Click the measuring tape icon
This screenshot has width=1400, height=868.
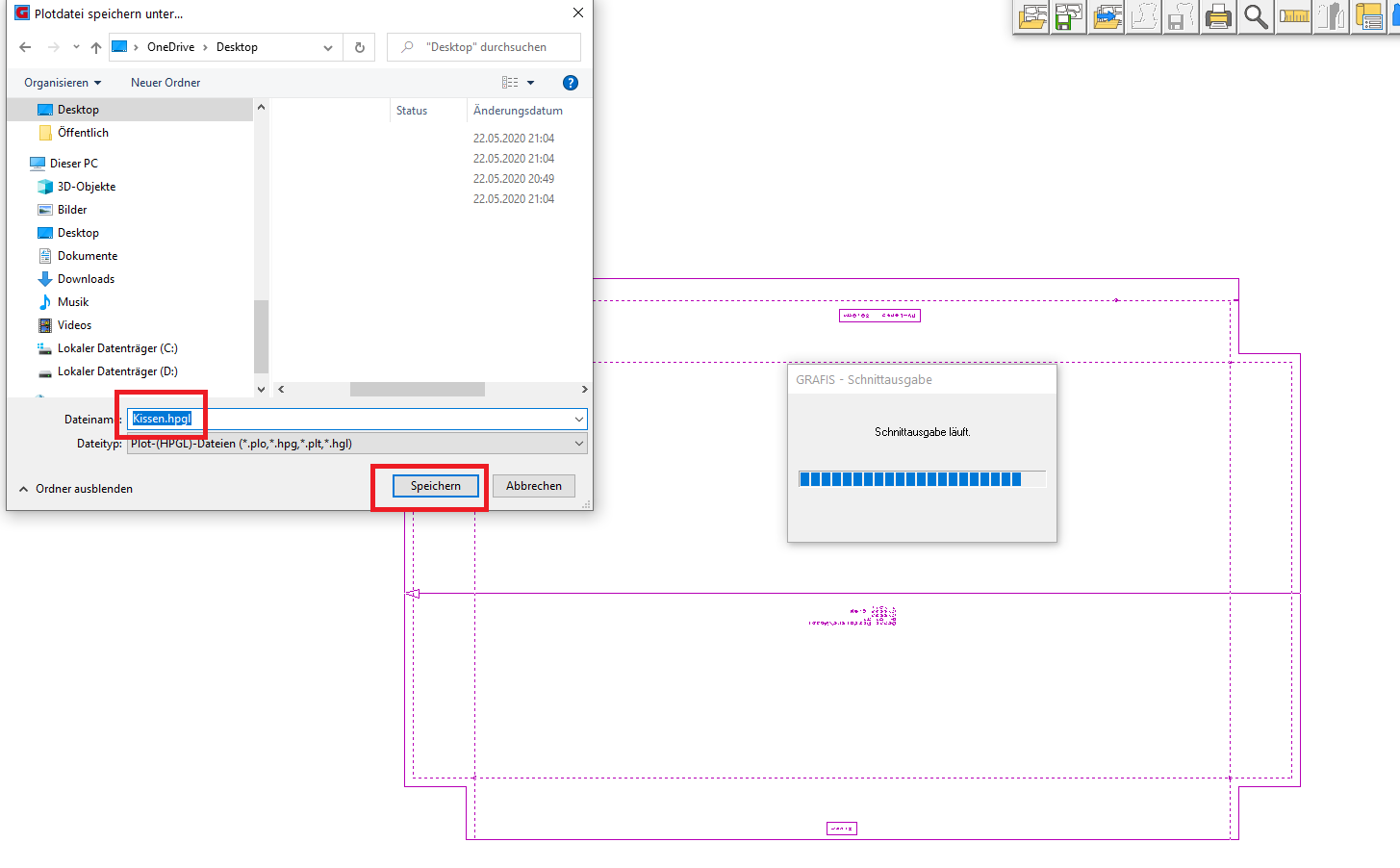(1294, 17)
